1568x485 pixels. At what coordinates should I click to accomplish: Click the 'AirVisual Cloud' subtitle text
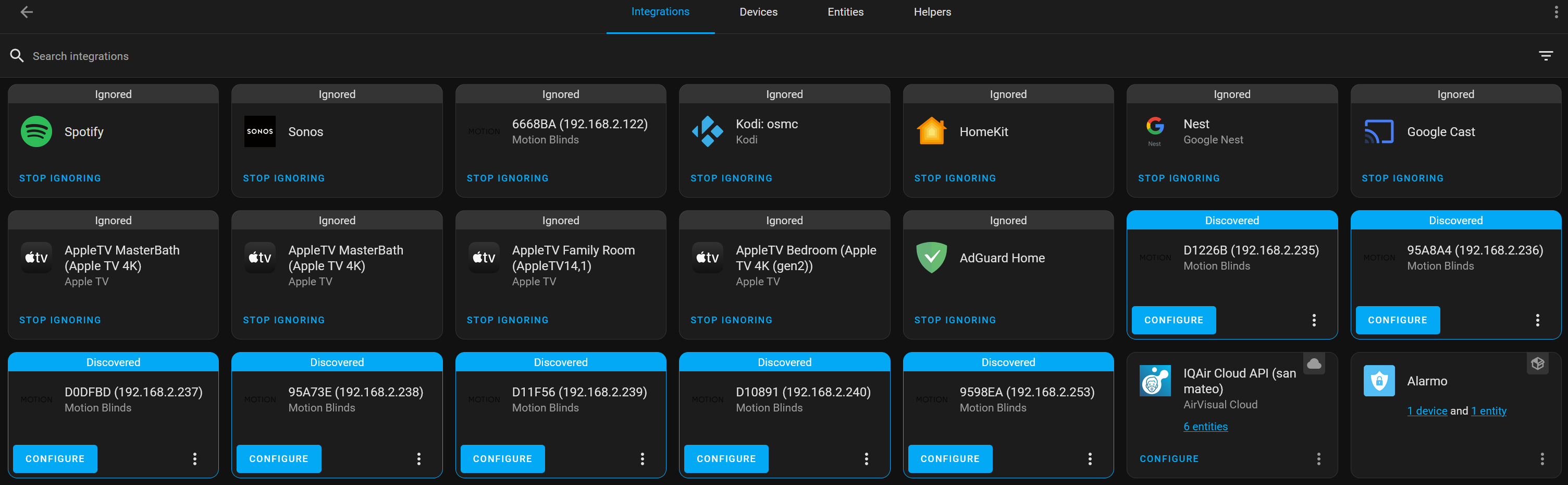(x=1220, y=405)
